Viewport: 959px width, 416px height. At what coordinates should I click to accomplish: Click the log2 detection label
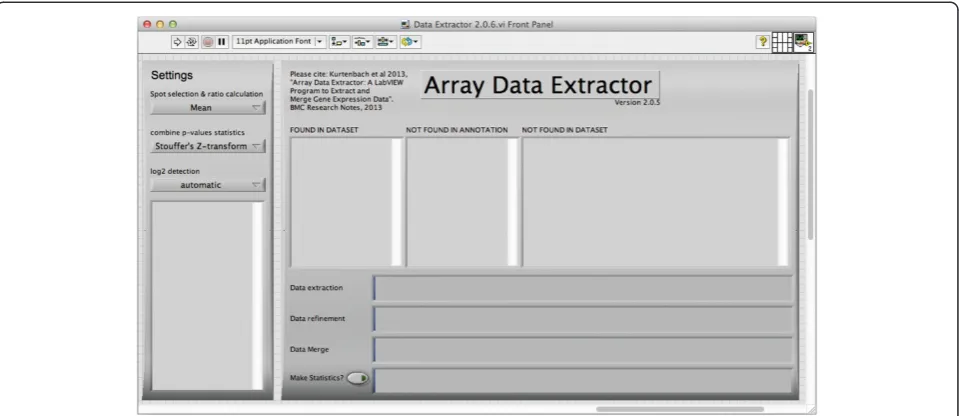[x=175, y=171]
